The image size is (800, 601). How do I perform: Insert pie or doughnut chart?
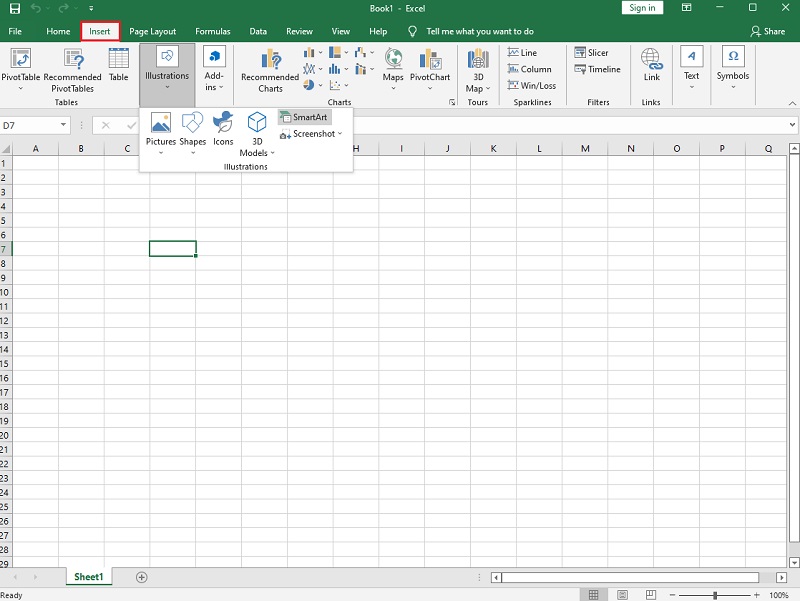[x=312, y=85]
